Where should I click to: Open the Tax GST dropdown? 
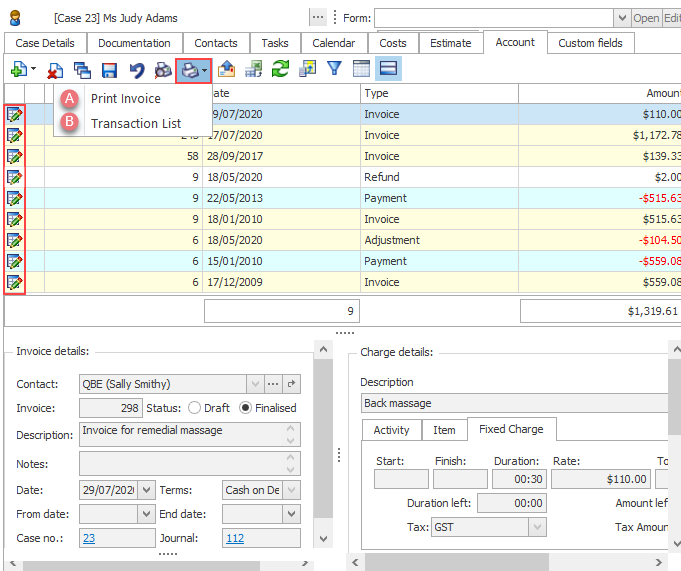click(537, 527)
